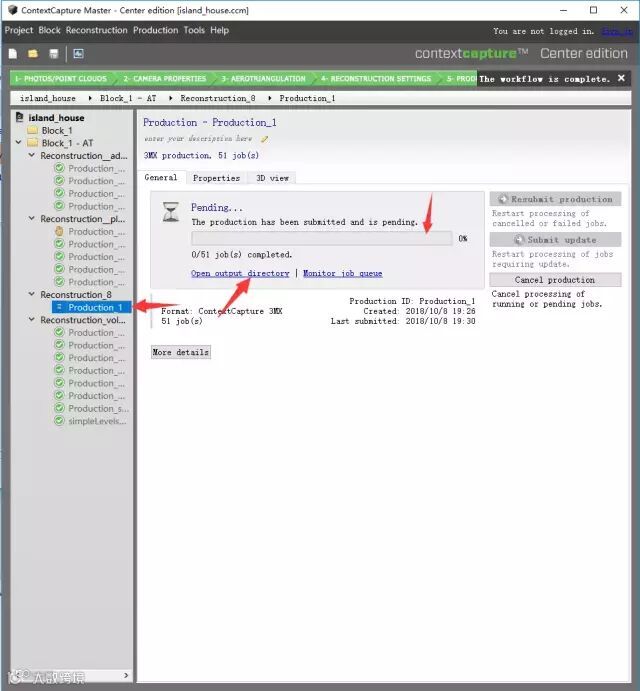Collapse the Reconstruction_8 node
Image resolution: width=640 pixels, height=691 pixels.
tap(32, 294)
